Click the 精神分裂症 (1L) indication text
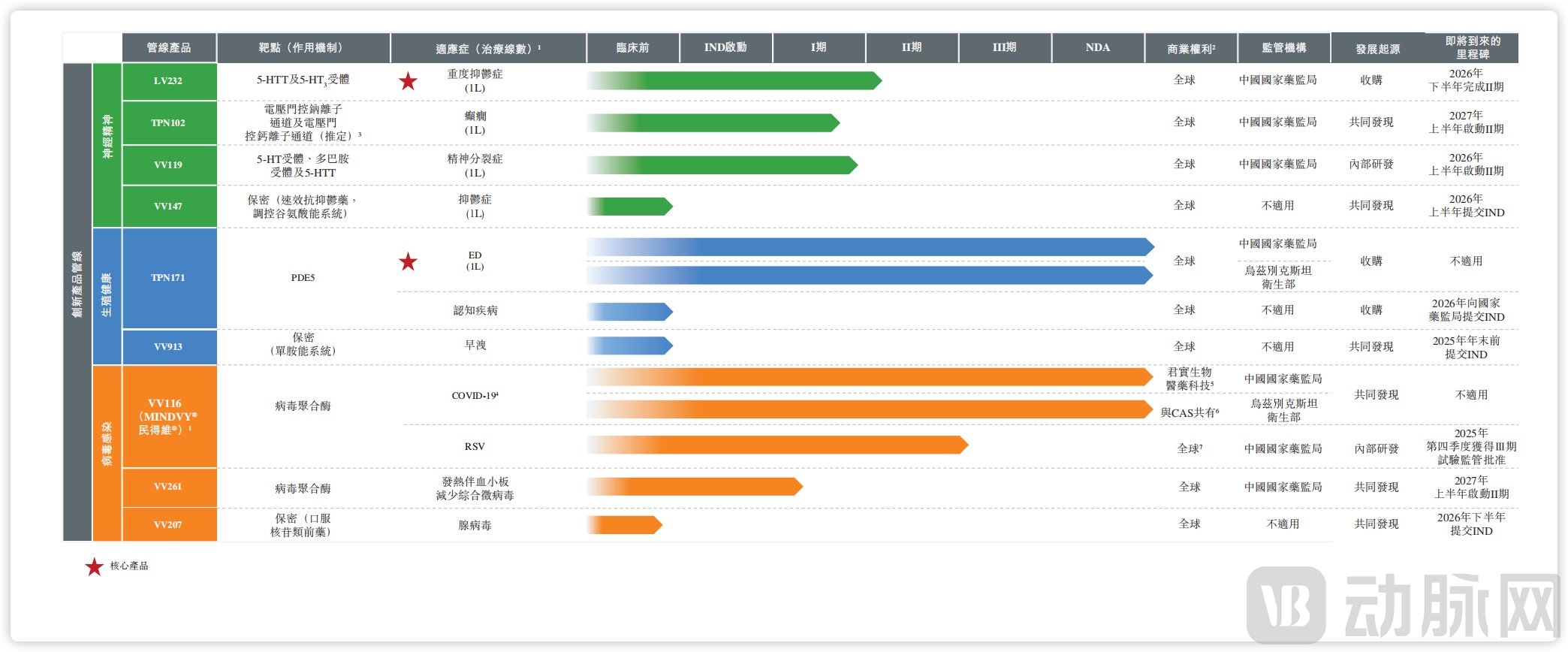The width and height of the screenshot is (1568, 652). coord(475,165)
